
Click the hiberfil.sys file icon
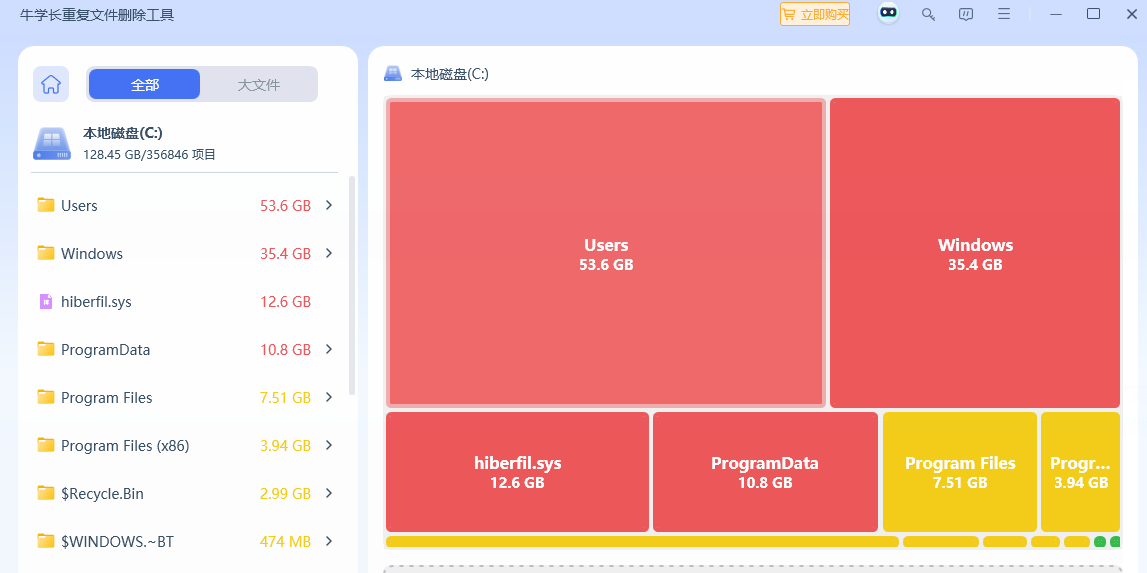point(45,301)
